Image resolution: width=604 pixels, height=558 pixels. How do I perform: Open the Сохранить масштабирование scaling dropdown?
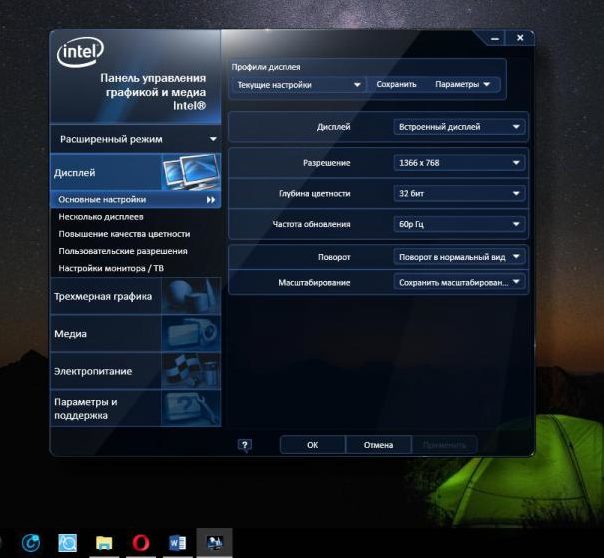tap(460, 282)
